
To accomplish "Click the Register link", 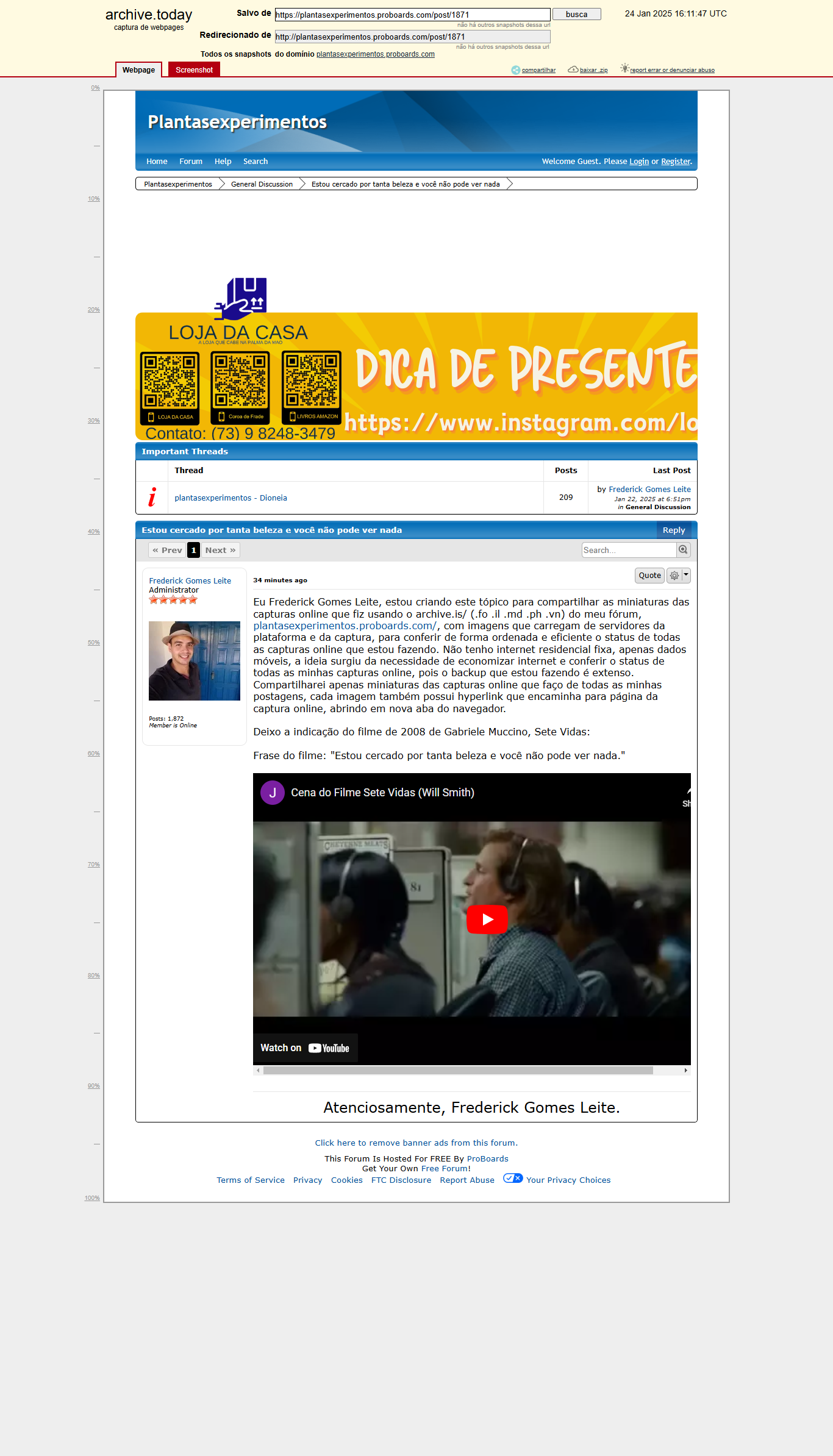I will pos(676,162).
